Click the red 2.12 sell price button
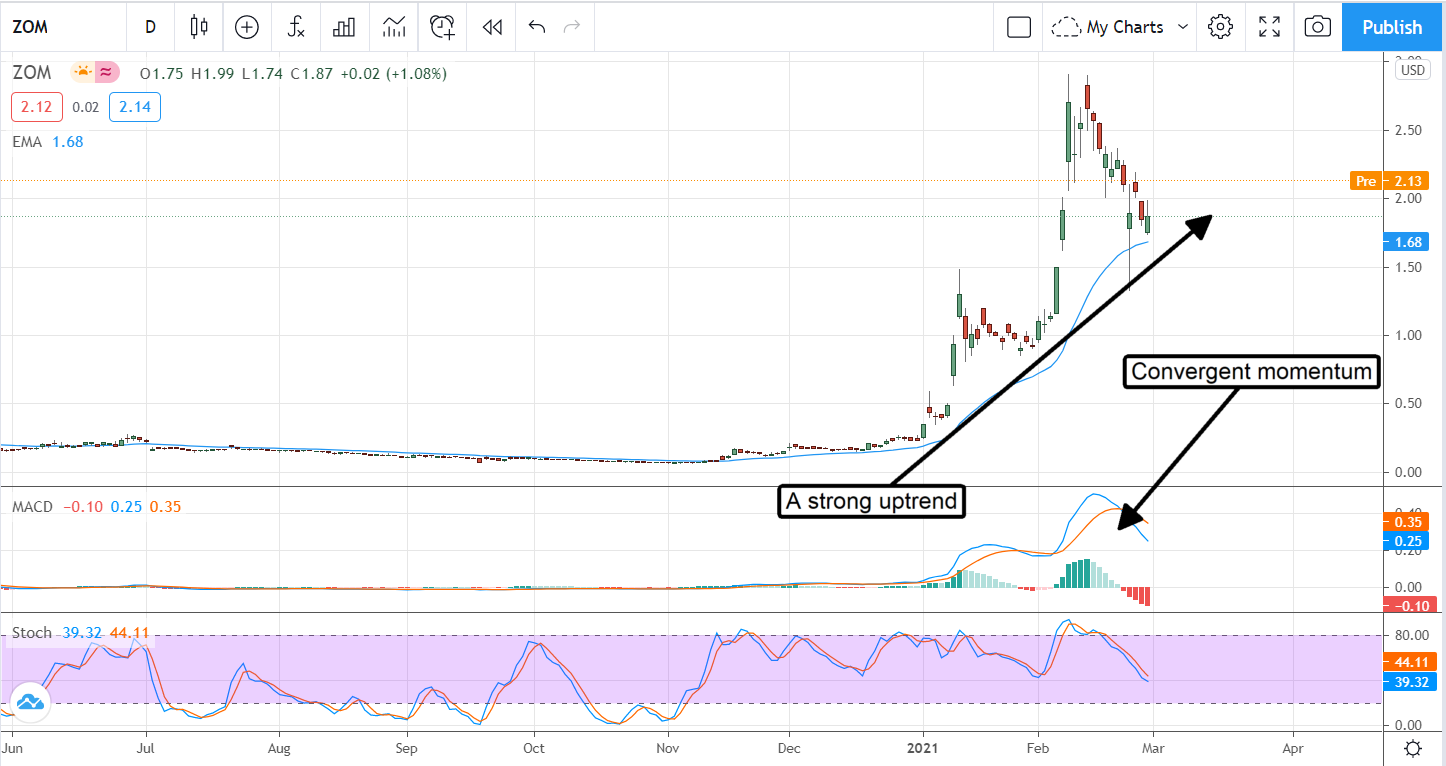This screenshot has height=766, width=1446. tap(37, 107)
